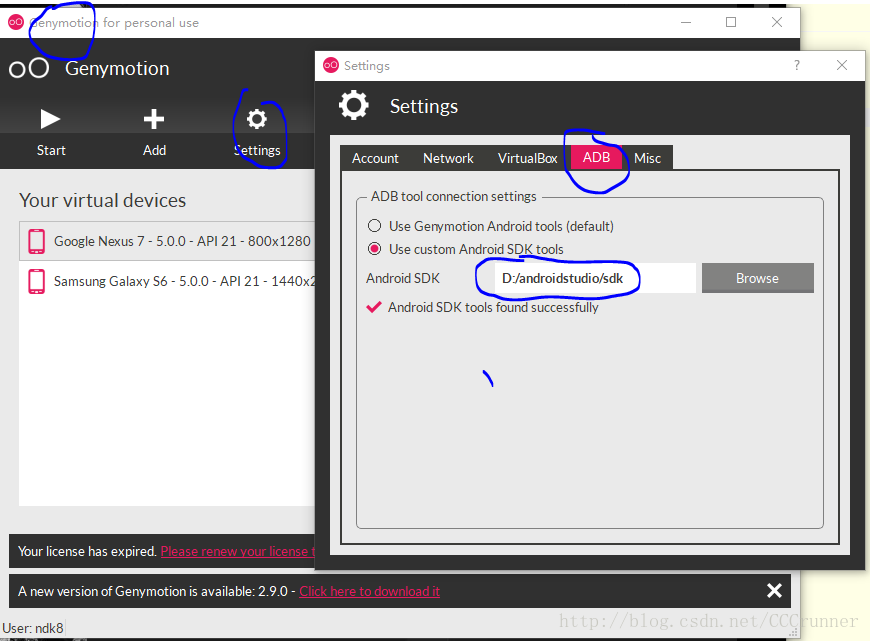This screenshot has width=870, height=641.
Task: Minimize the Genymotion main window
Action: 686,22
